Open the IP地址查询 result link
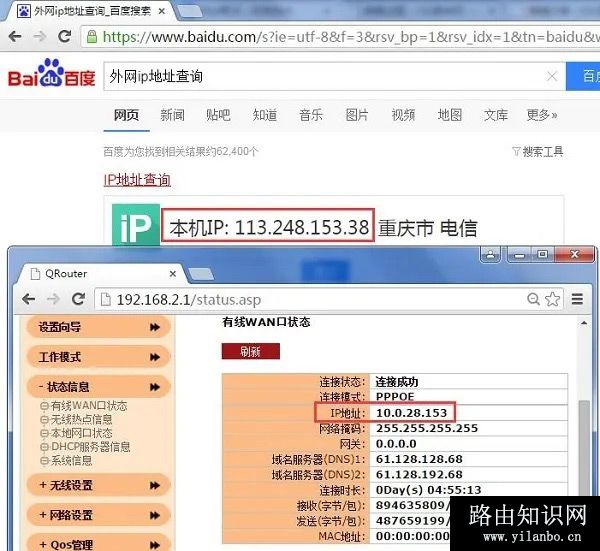This screenshot has width=600, height=551. coord(137,180)
